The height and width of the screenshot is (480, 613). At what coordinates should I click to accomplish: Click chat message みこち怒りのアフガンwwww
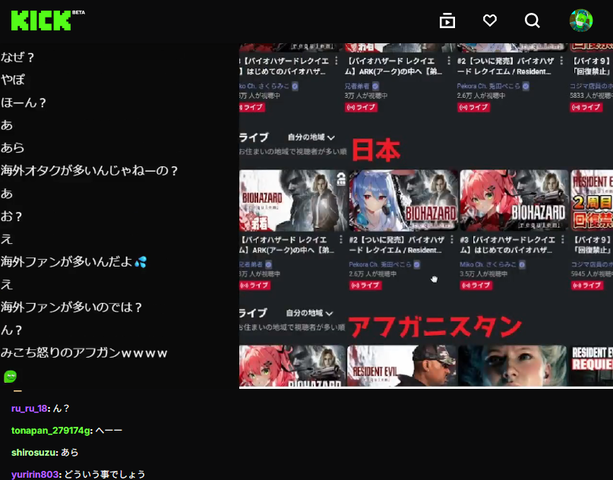(x=84, y=353)
